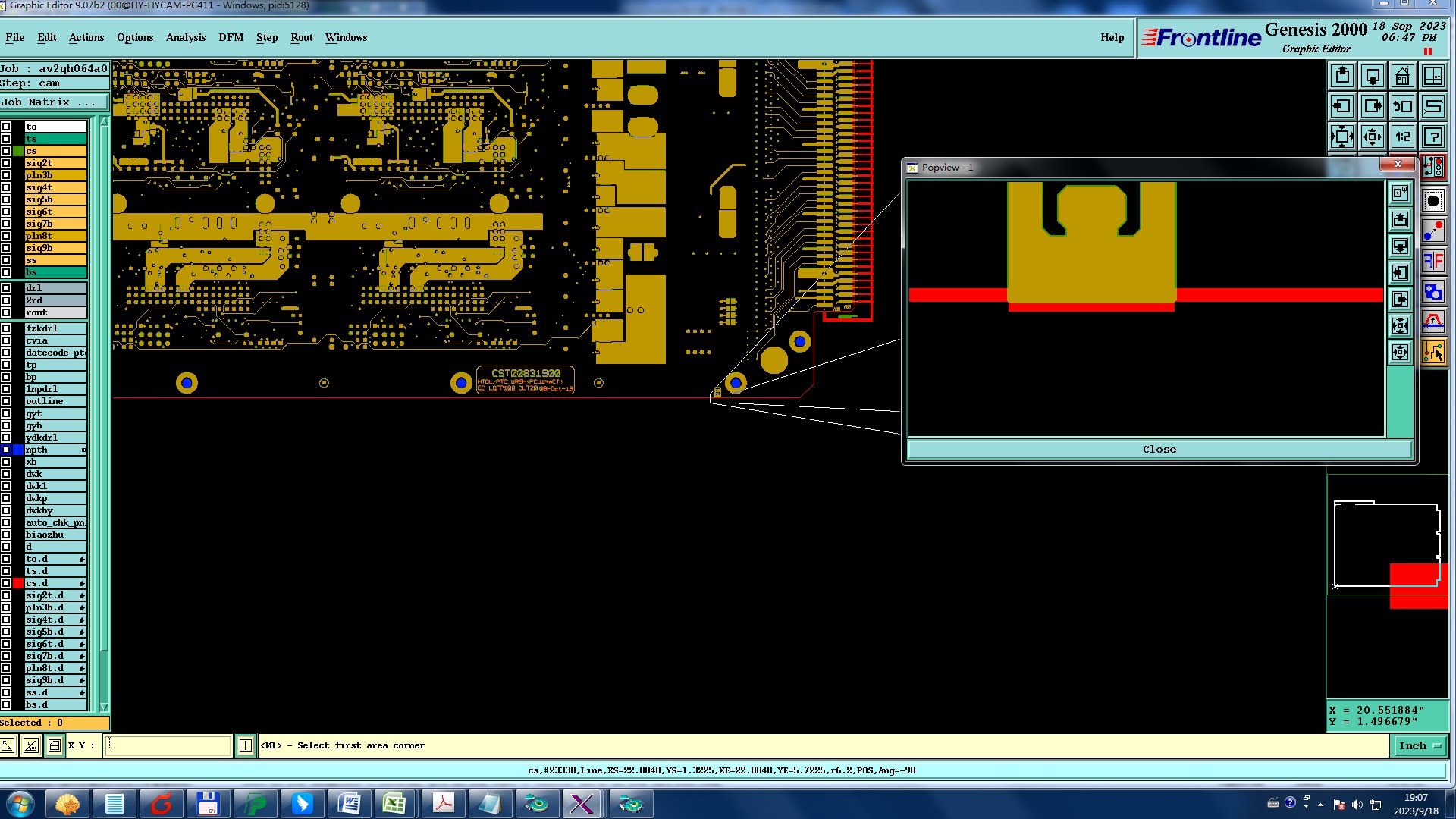Toggle checkbox for drl layer
Viewport: 1456px width, 819px height.
tap(6, 288)
